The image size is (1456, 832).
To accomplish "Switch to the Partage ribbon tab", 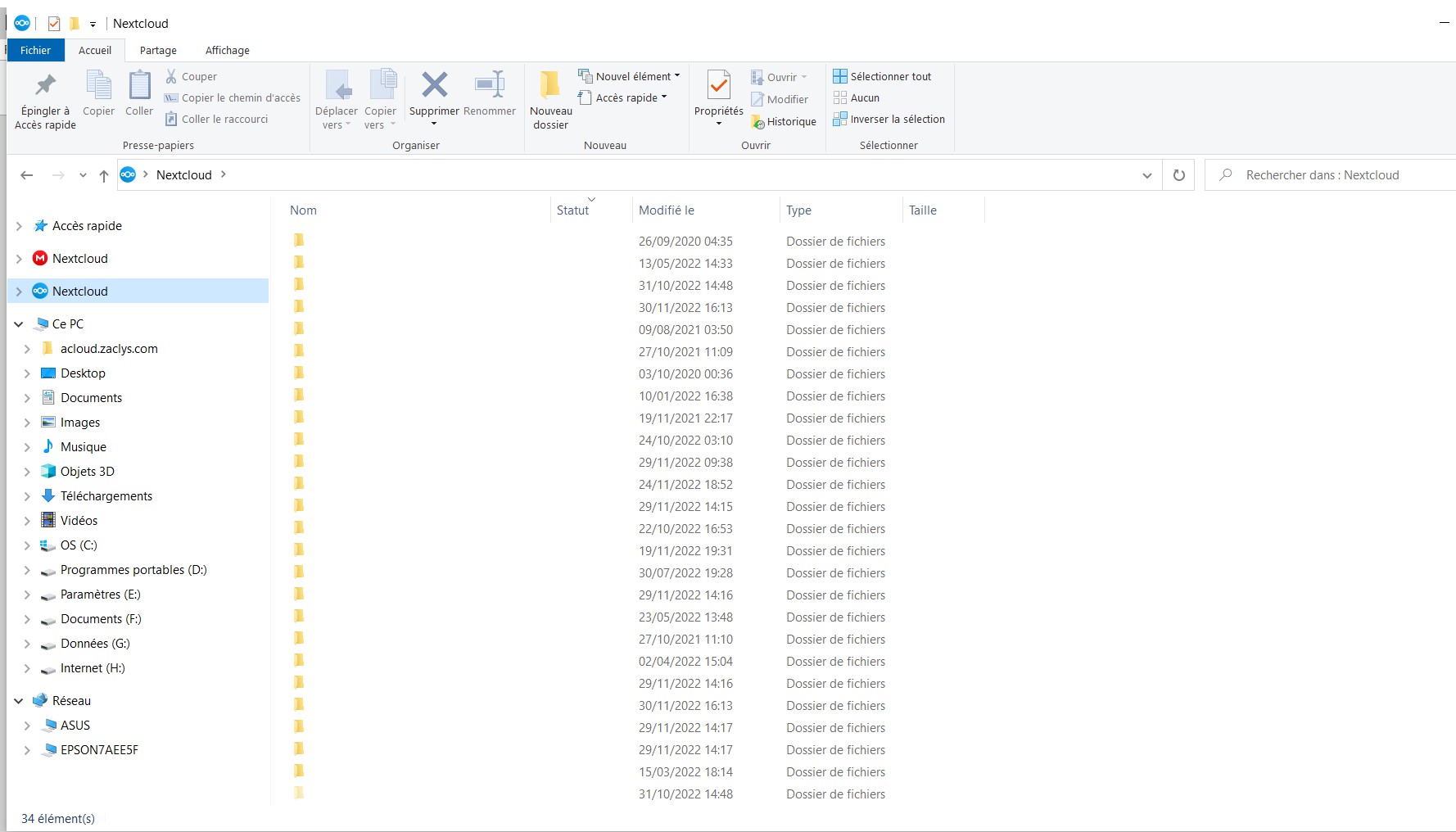I will 158,51.
